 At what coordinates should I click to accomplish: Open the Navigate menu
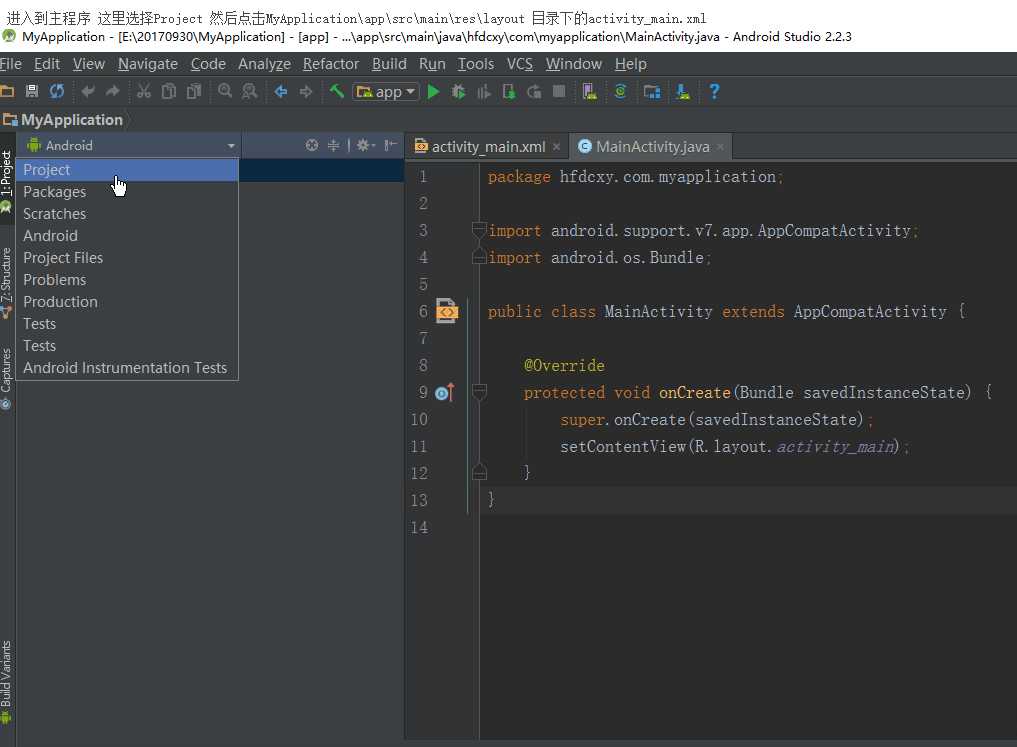click(x=148, y=64)
